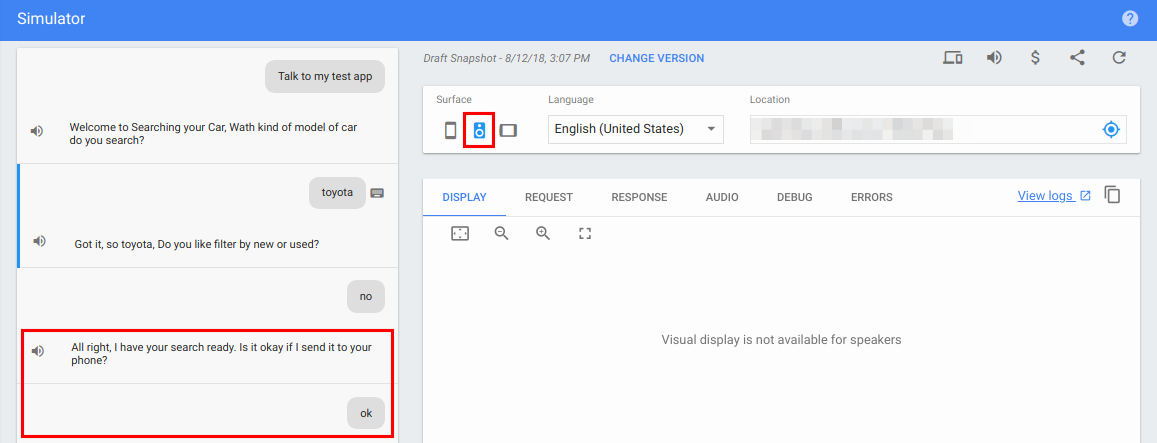Click the 'toyota' message bubble

pyautogui.click(x=337, y=193)
